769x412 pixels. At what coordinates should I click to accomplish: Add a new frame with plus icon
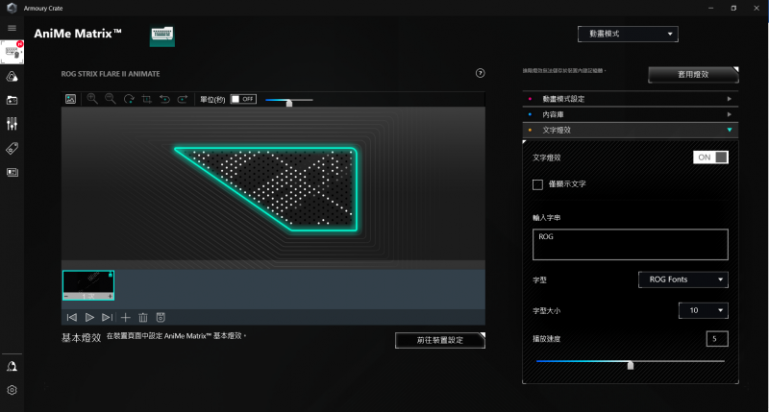[x=126, y=317]
